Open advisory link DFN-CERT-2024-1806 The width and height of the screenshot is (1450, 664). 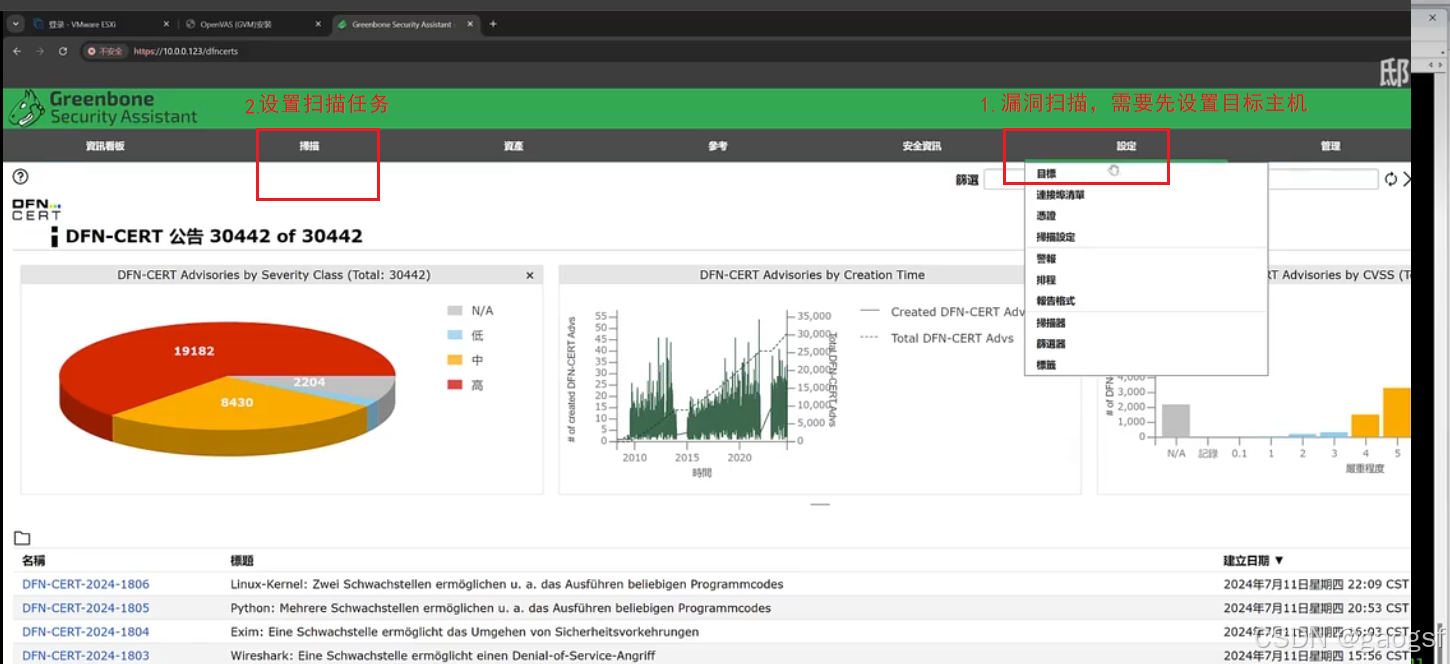(x=86, y=584)
